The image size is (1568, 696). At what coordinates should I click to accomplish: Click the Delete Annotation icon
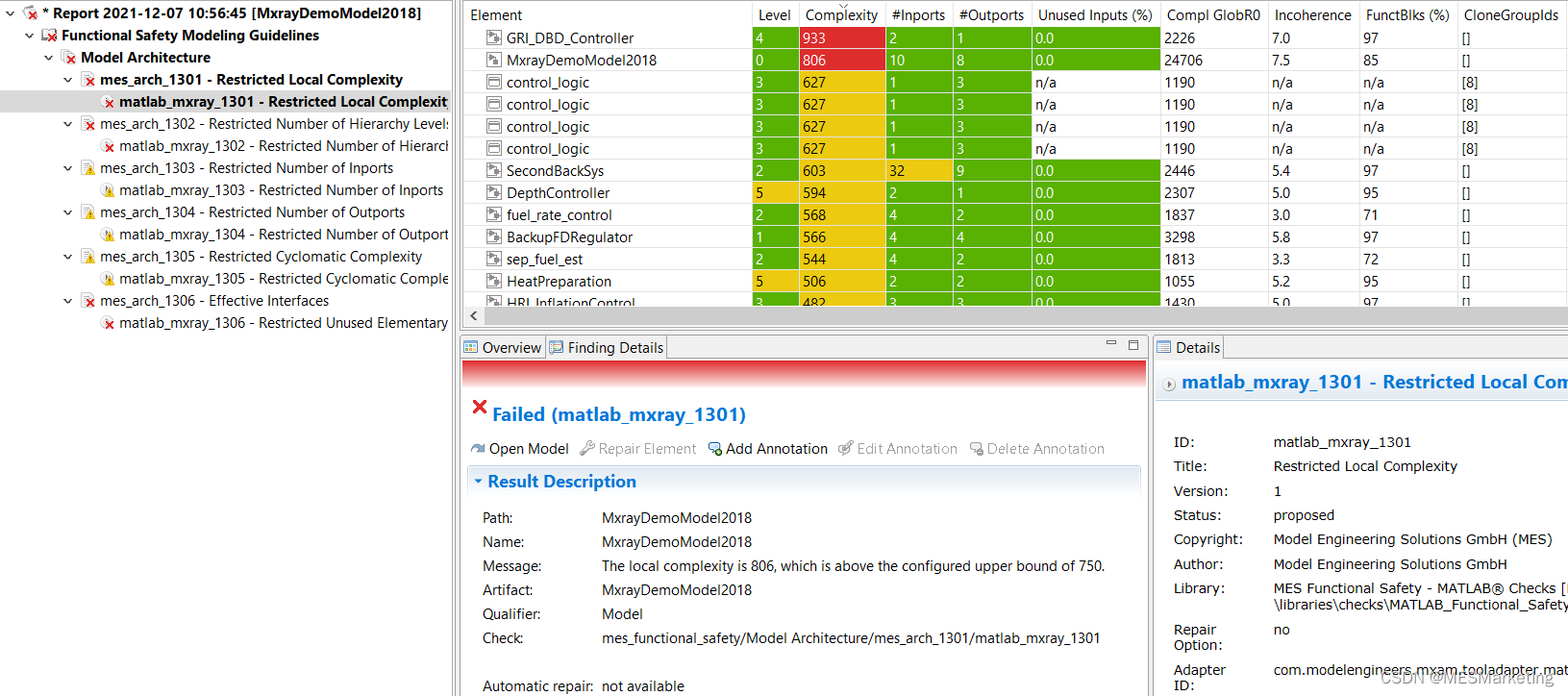pos(977,449)
